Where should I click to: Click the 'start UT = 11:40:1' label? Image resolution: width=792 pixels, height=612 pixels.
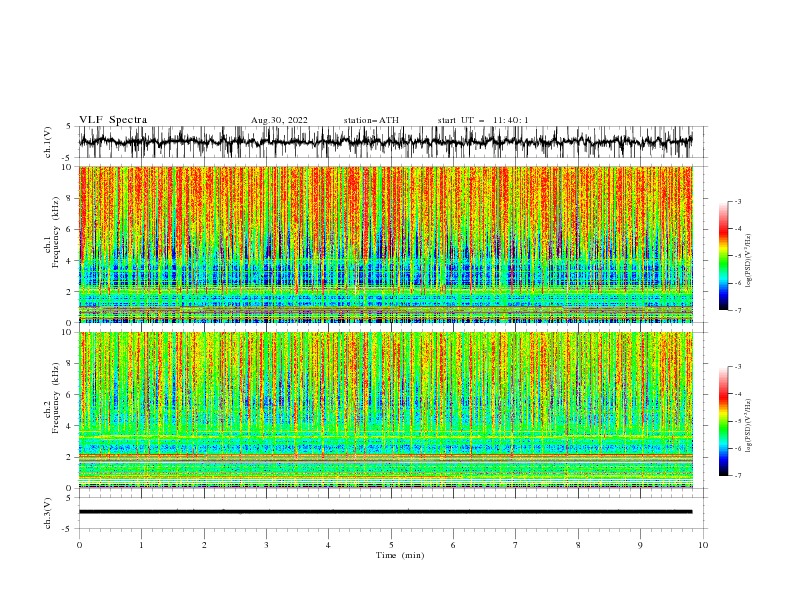click(x=483, y=120)
